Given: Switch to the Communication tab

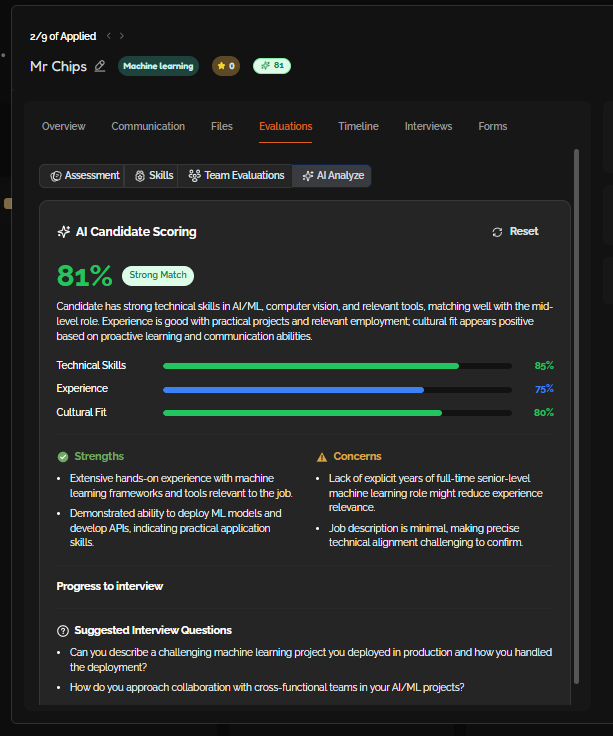Looking at the screenshot, I should point(148,126).
